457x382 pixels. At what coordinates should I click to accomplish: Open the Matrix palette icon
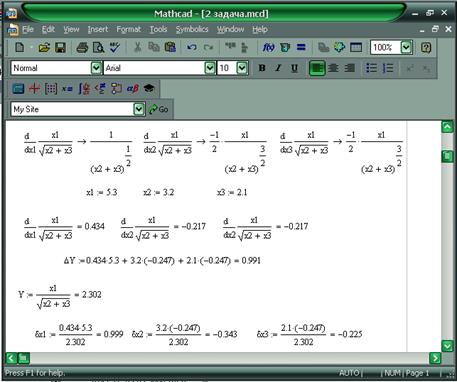51,89
